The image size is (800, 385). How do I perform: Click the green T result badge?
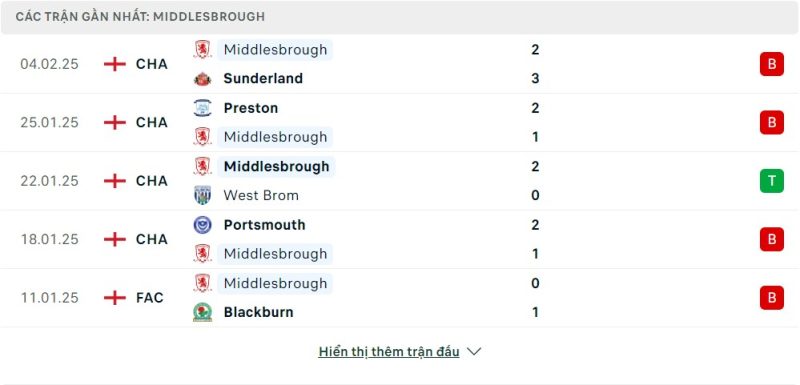771,181
